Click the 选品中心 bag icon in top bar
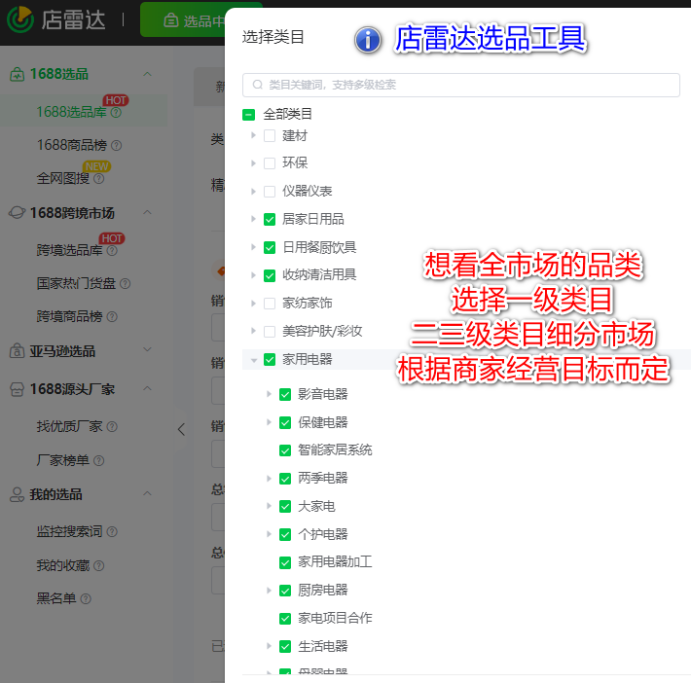Image resolution: width=692 pixels, height=684 pixels. tap(171, 20)
